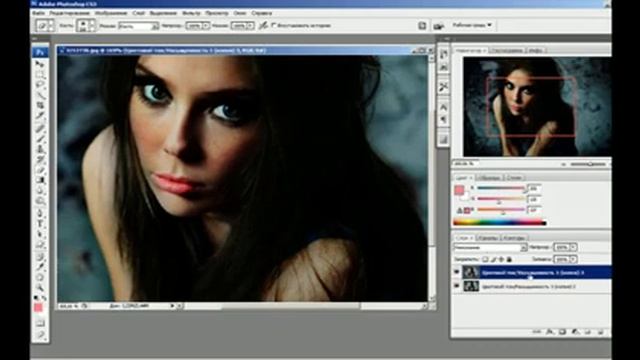Select the Quick Selection tool

pyautogui.click(x=40, y=95)
